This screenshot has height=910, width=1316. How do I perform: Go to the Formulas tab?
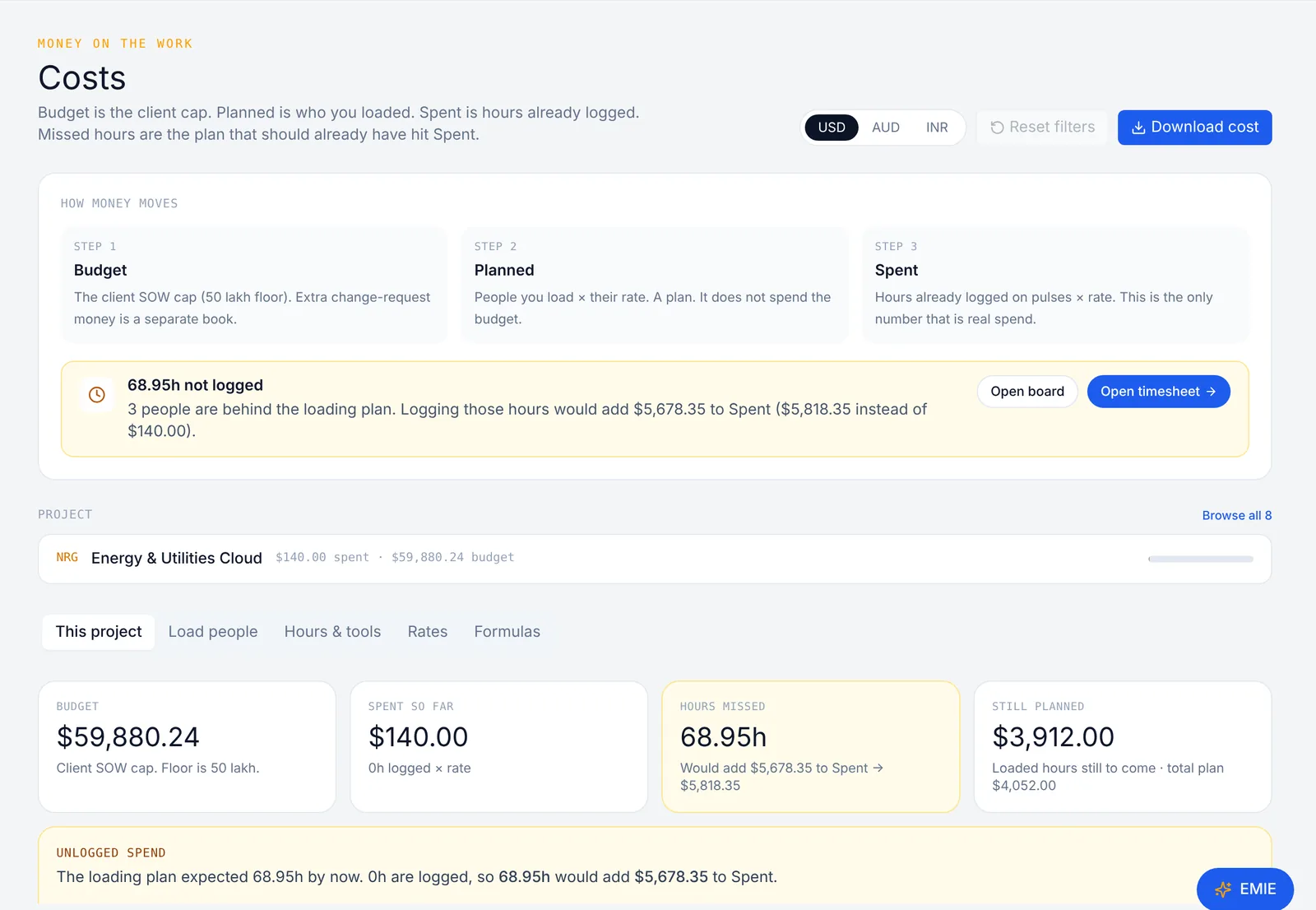pos(507,632)
